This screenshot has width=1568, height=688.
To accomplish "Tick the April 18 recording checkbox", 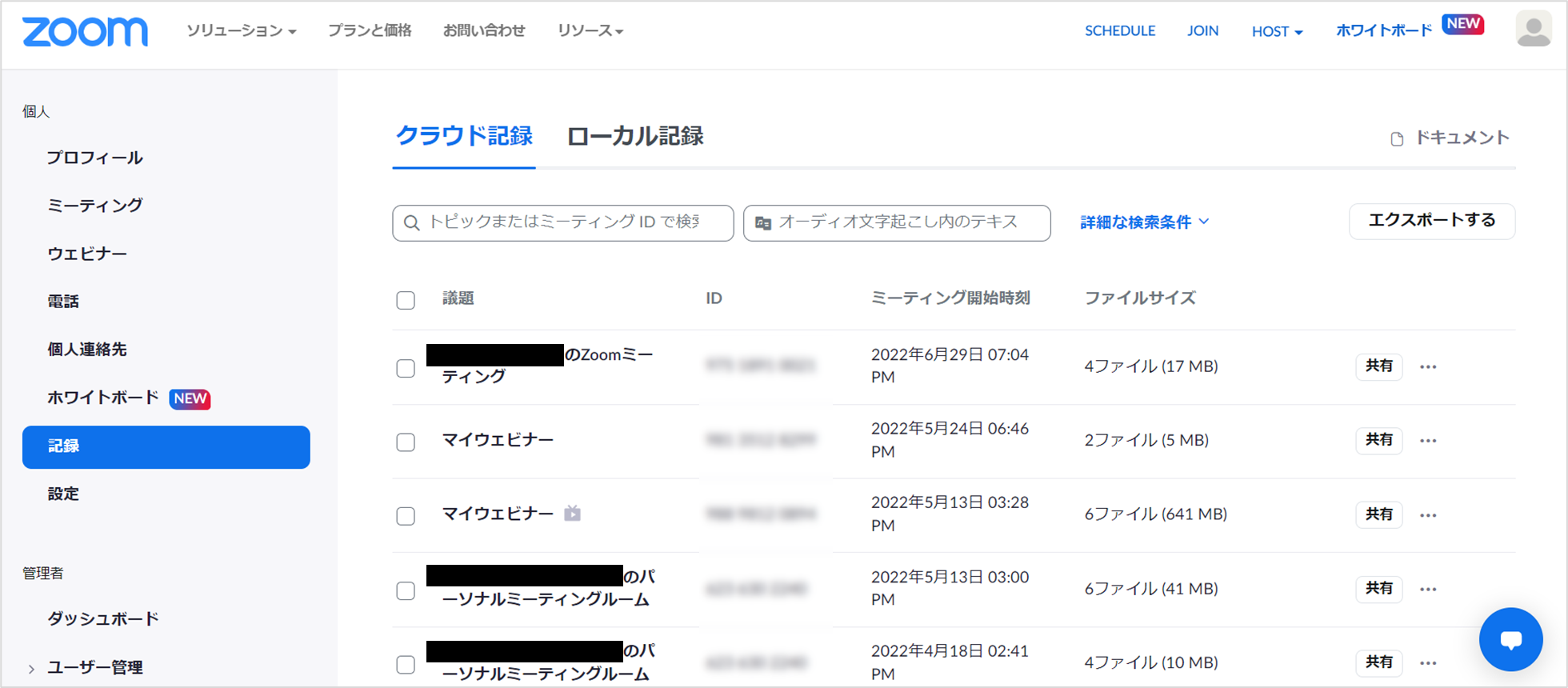I will (x=406, y=664).
